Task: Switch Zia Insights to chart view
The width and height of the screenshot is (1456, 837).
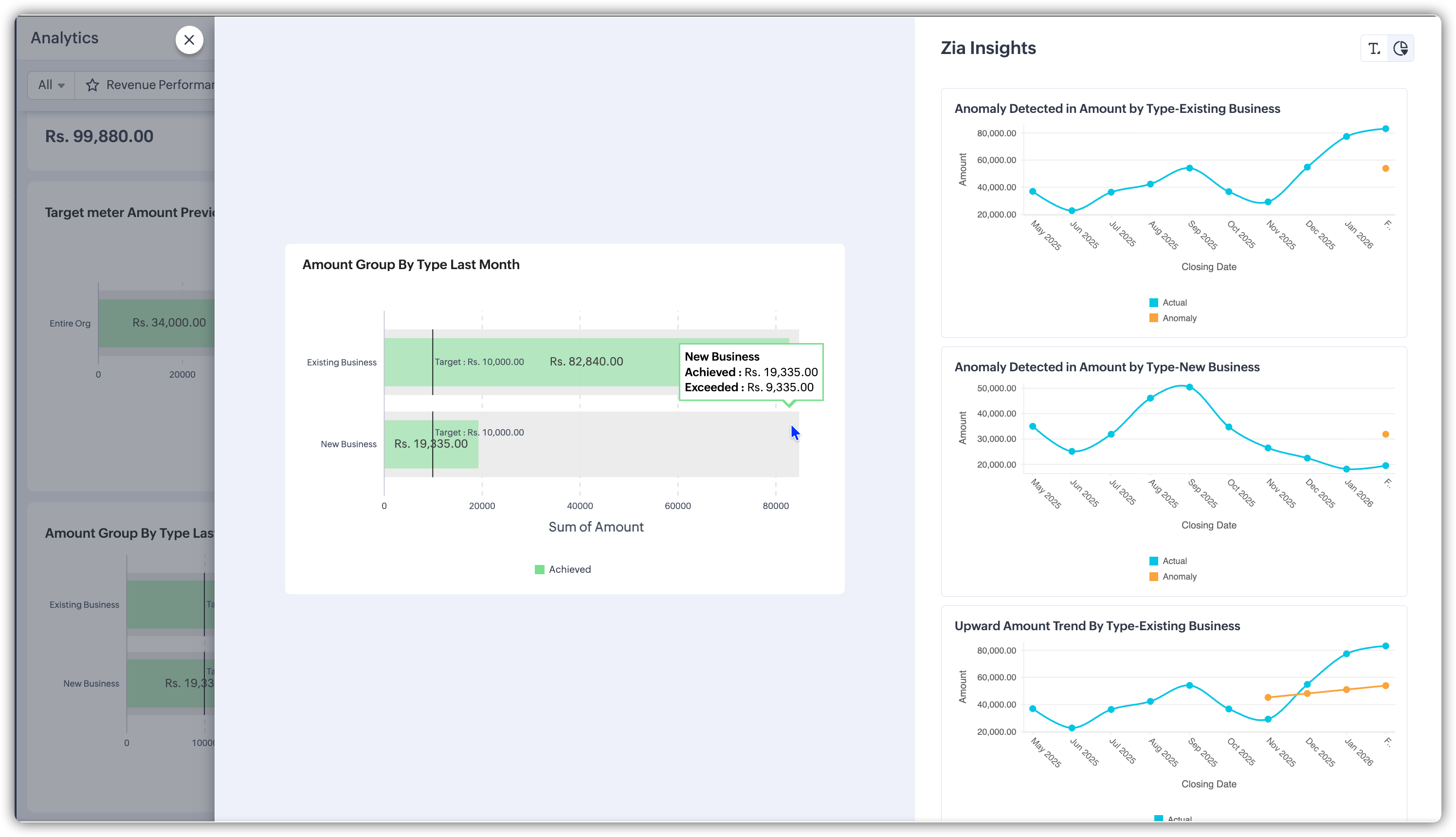Action: point(1400,48)
